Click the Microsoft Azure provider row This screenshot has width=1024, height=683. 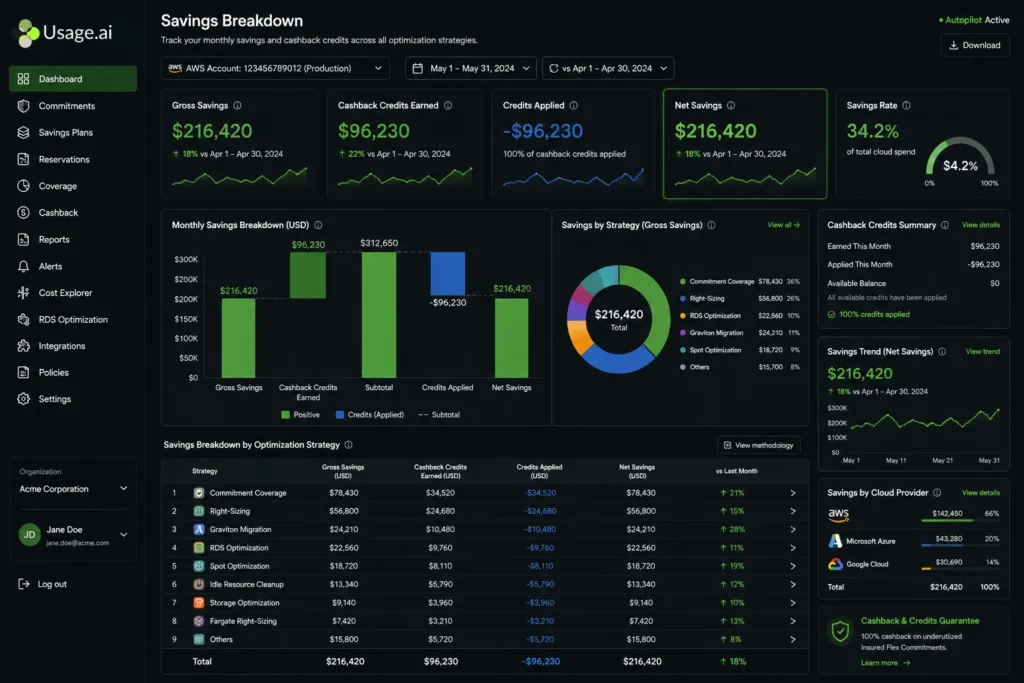pyautogui.click(x=913, y=541)
